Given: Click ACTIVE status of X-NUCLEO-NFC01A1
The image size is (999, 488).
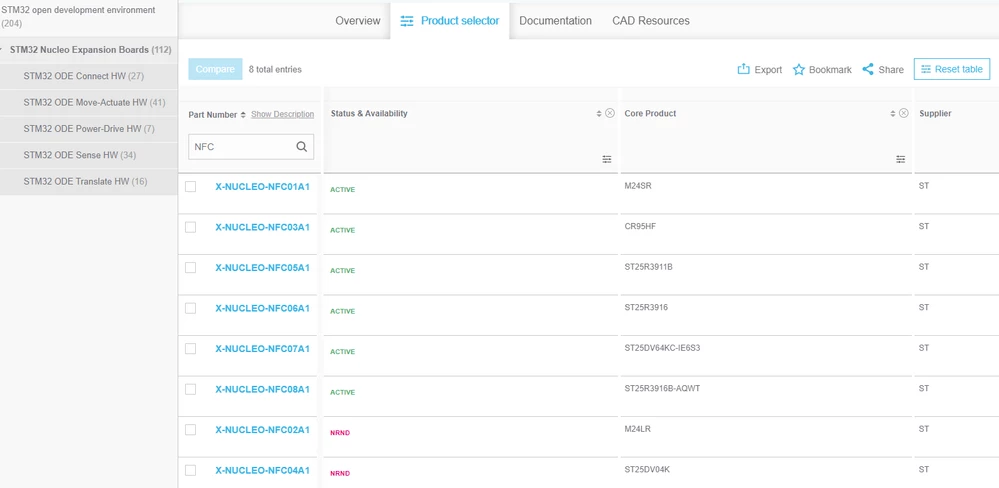Looking at the screenshot, I should (x=342, y=190).
